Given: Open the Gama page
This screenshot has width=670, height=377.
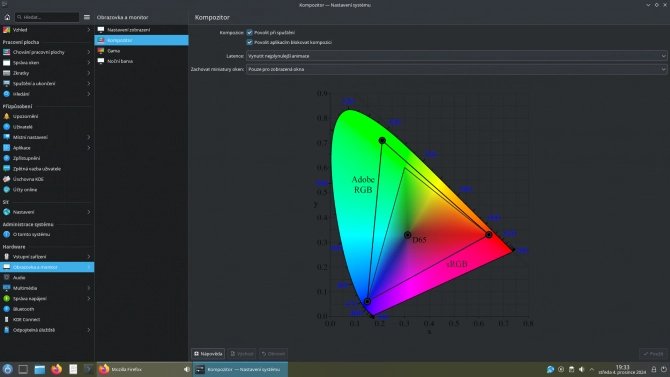Looking at the screenshot, I should [141, 50].
